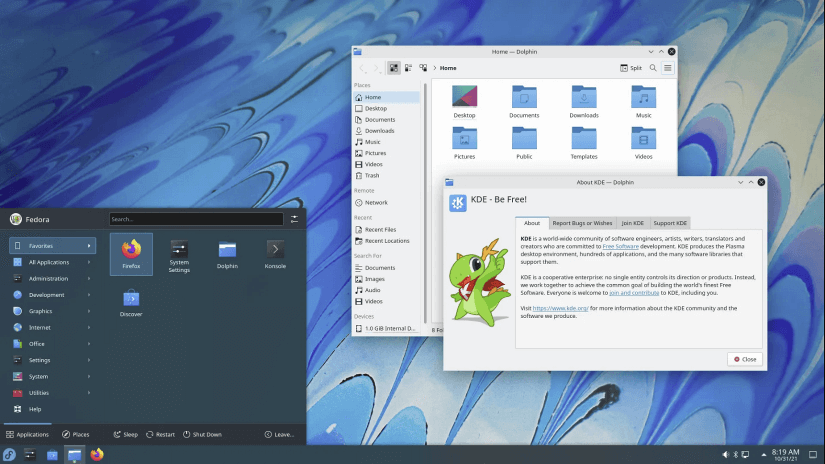825x464 pixels.
Task: Switch Dolphin to icons view mode
Action: pyautogui.click(x=394, y=68)
